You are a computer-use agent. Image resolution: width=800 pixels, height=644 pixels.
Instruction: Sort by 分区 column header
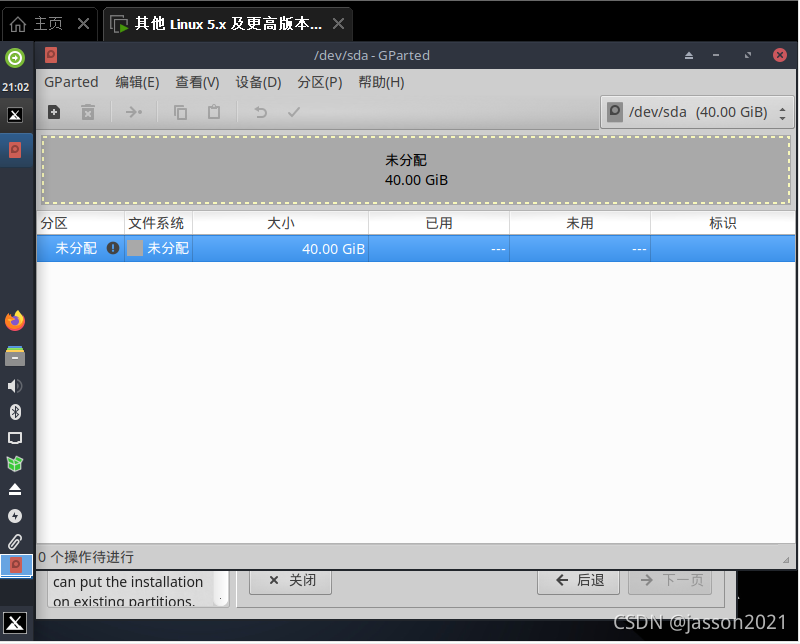click(x=81, y=223)
